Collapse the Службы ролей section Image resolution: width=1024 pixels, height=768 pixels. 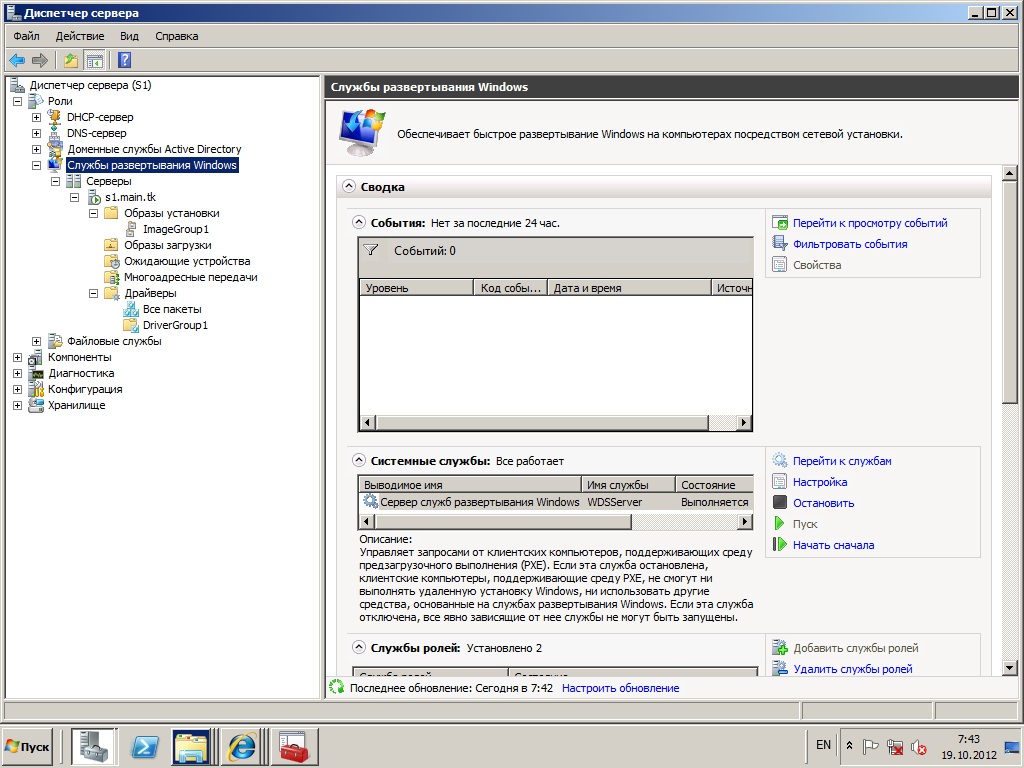point(359,647)
